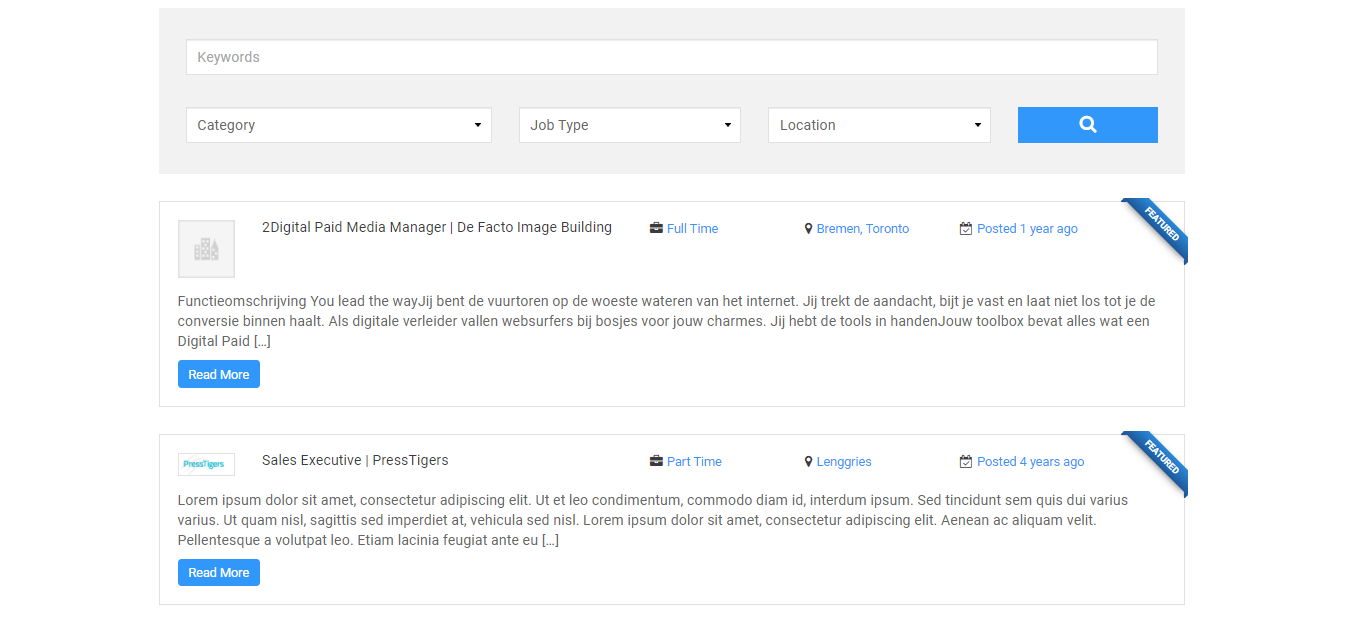Select the Lenggries location link

(844, 461)
